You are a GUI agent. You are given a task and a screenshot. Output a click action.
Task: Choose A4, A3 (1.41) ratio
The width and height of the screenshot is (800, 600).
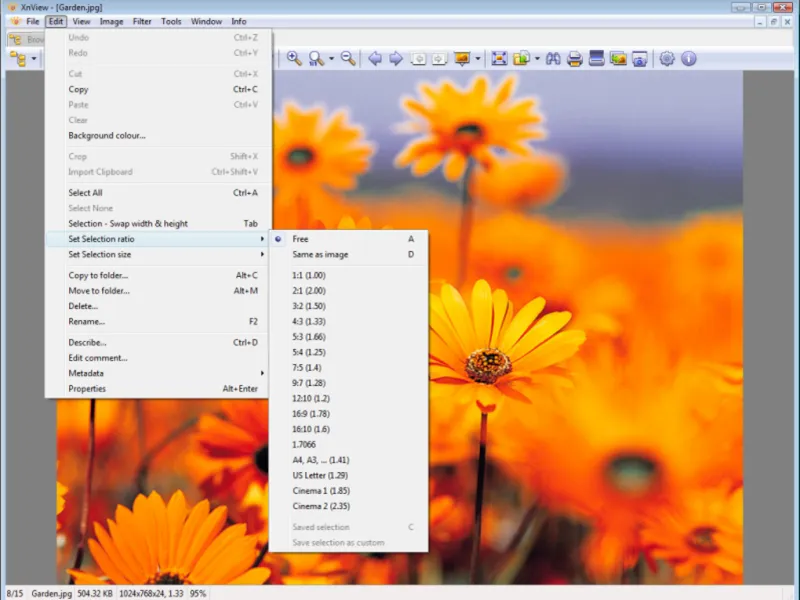349,460
